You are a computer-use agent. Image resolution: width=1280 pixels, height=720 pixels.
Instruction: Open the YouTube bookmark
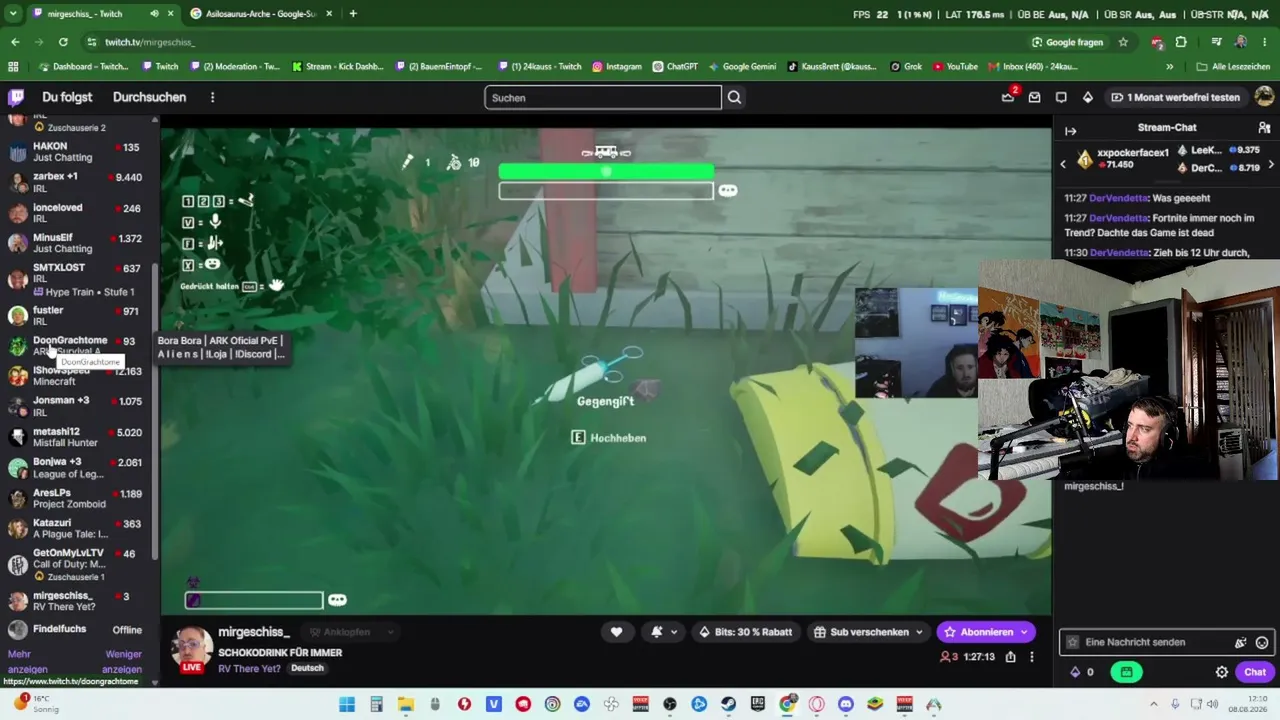[x=955, y=67]
